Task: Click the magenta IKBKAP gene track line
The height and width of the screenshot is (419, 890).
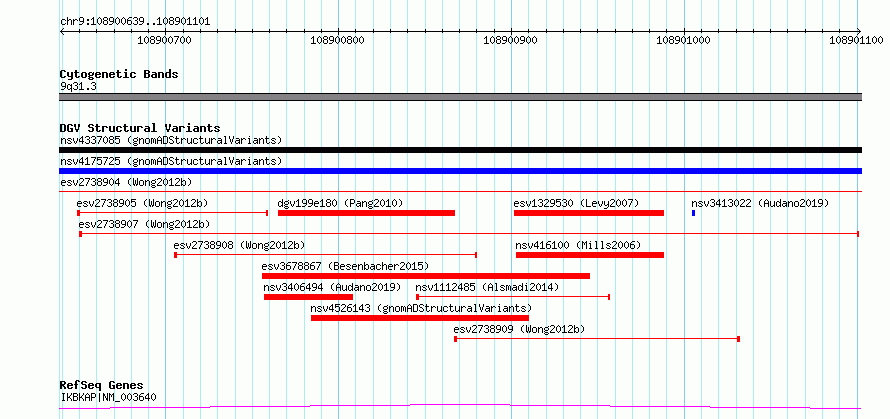Action: tap(460, 407)
